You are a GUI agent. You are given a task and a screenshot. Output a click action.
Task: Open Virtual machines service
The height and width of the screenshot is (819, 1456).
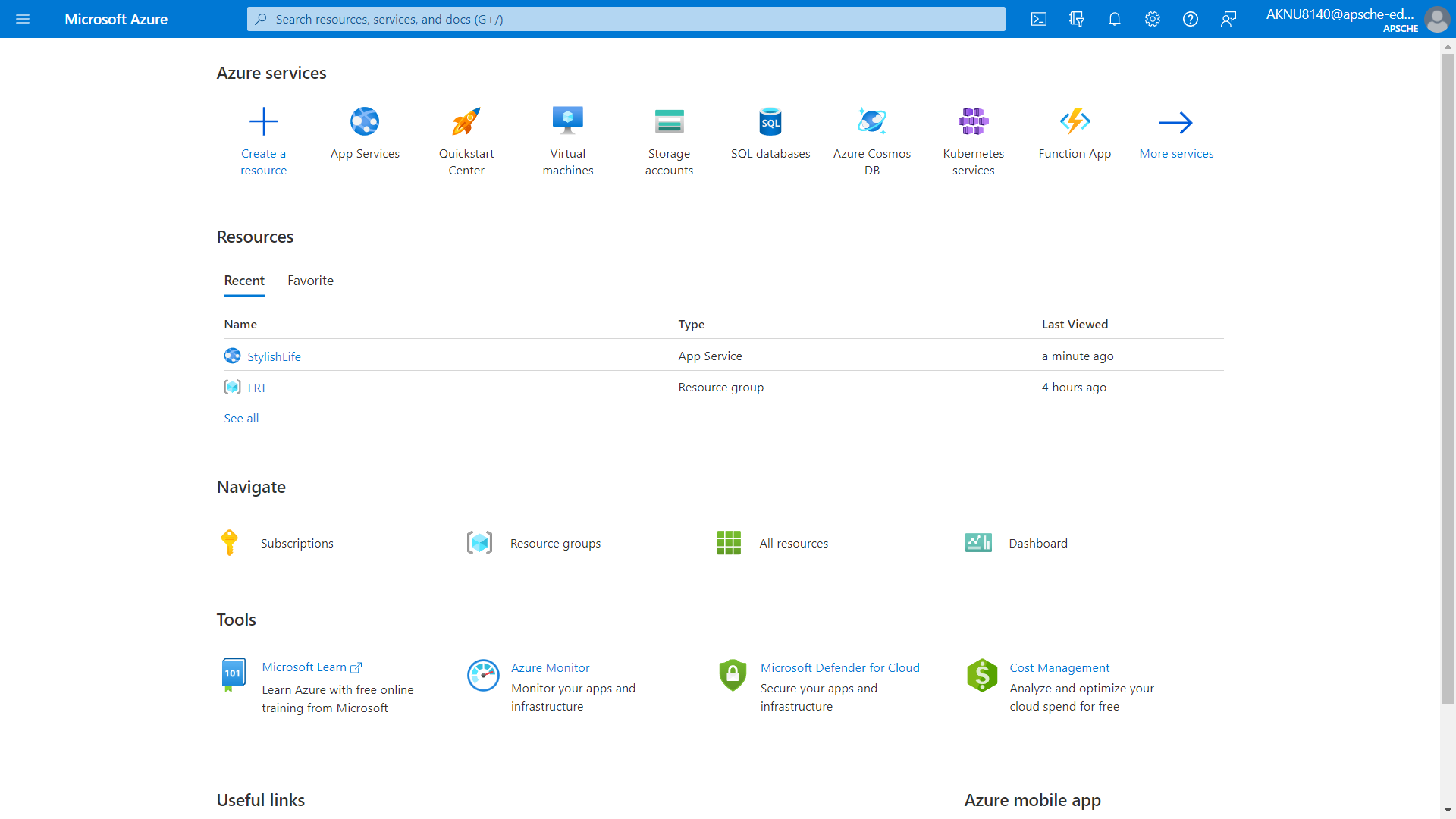(x=568, y=121)
